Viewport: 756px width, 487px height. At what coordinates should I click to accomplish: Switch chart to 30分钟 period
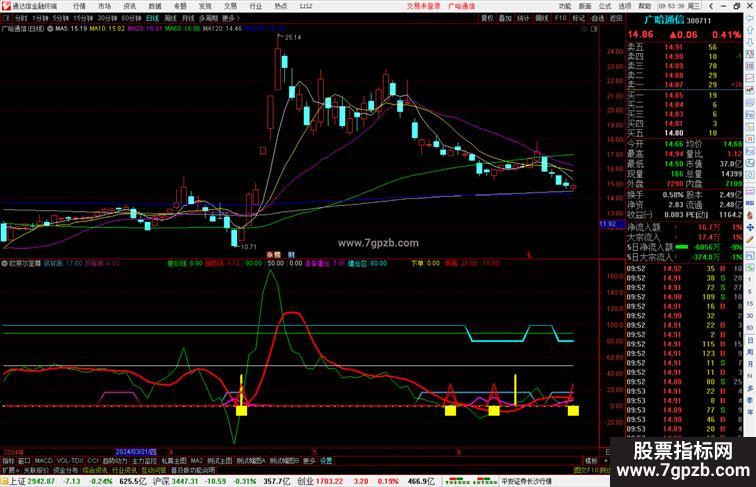tap(107, 18)
